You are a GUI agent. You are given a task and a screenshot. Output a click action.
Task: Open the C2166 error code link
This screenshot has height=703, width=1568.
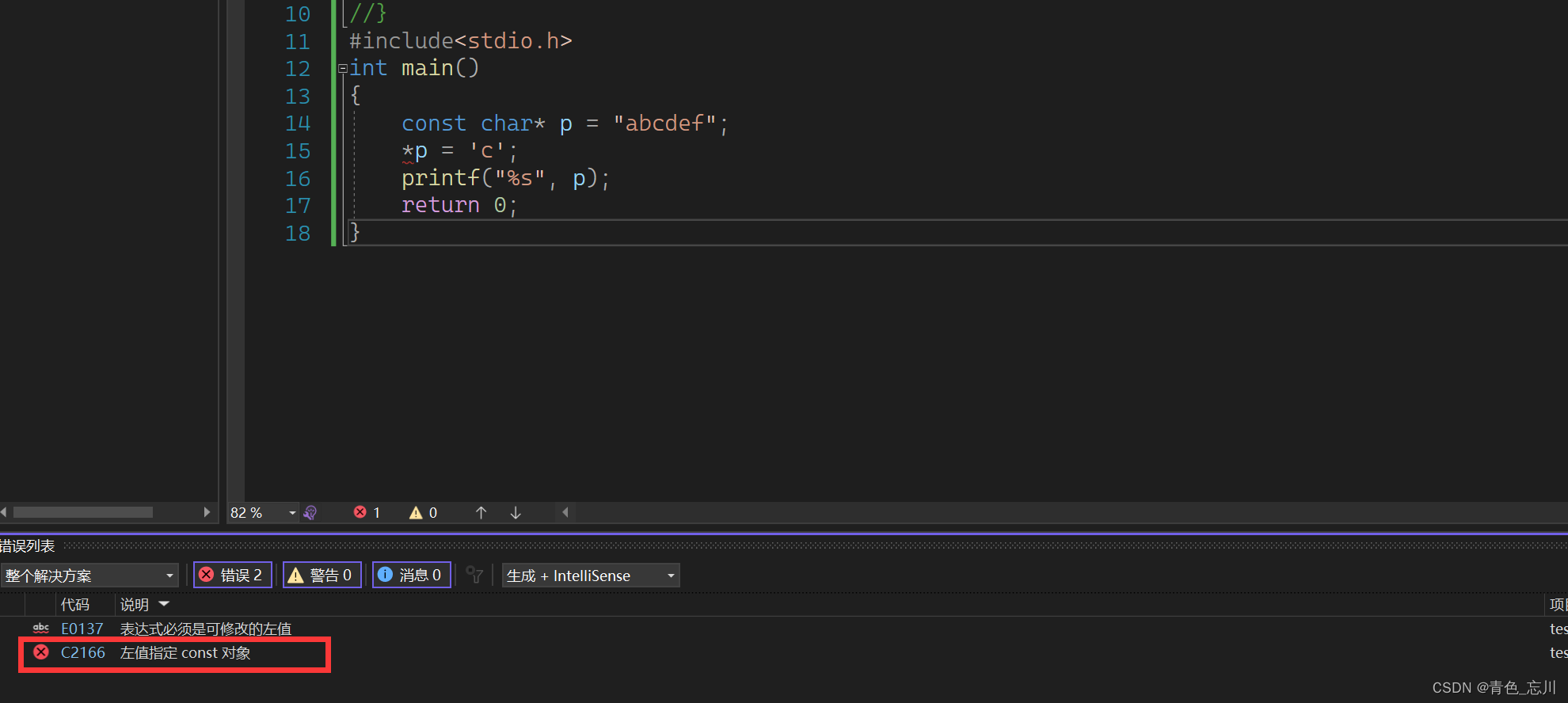[83, 652]
